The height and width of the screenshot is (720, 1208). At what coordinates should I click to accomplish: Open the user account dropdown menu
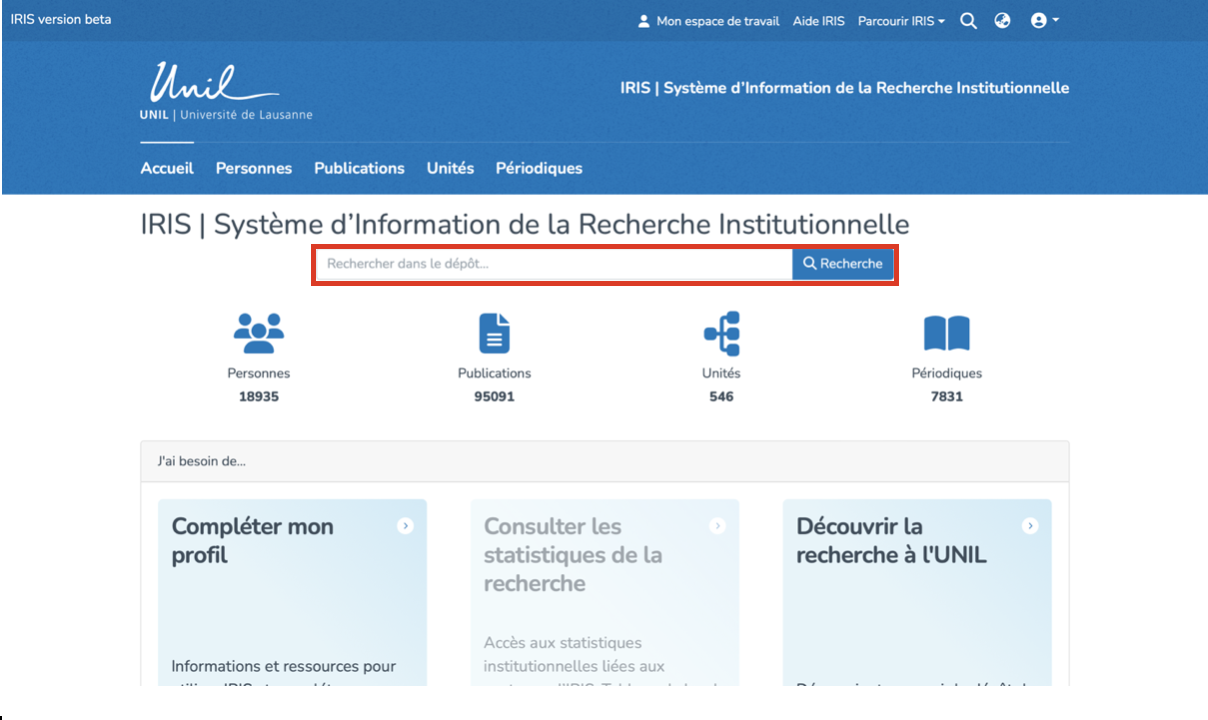(x=1044, y=21)
